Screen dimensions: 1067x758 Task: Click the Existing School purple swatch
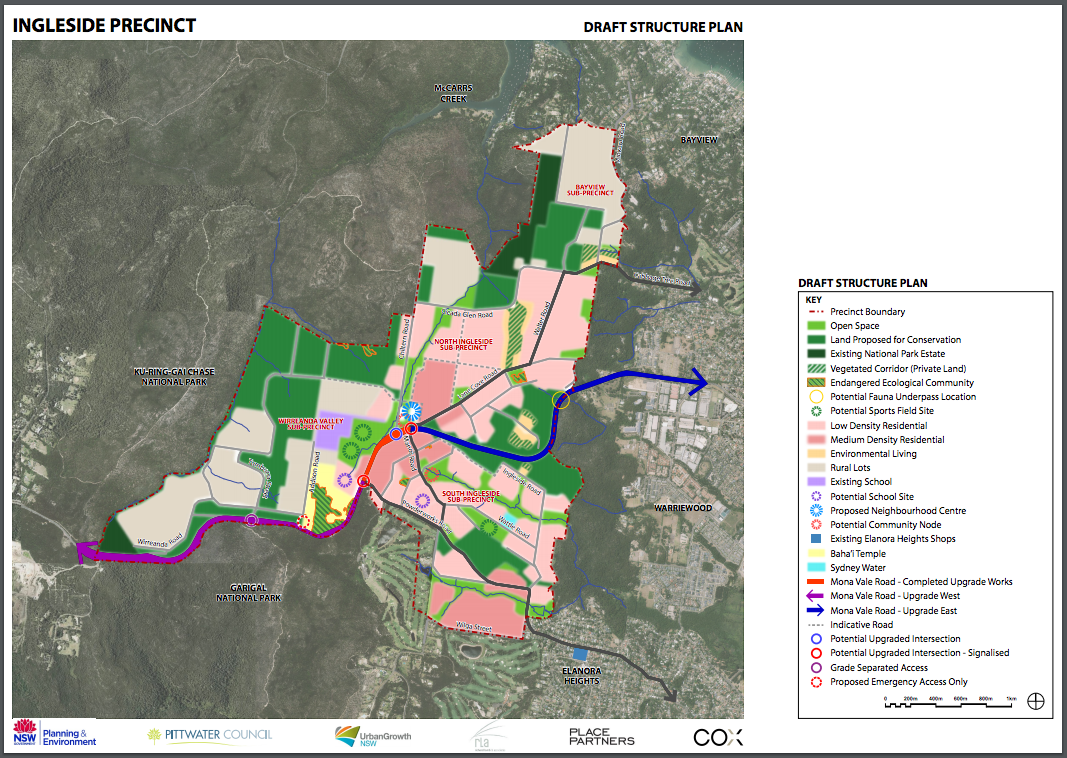click(x=816, y=482)
